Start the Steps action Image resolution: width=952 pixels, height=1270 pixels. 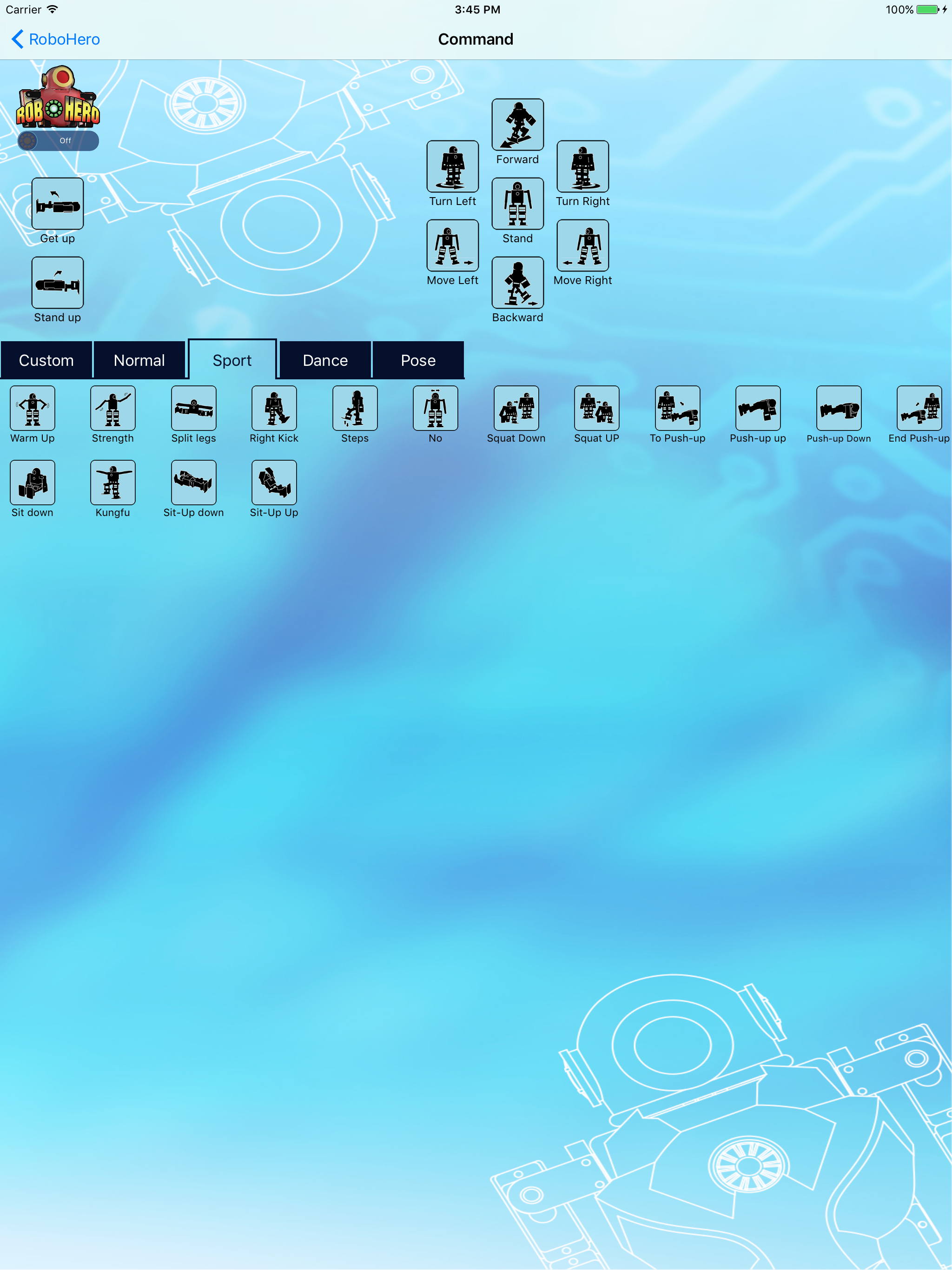click(355, 408)
